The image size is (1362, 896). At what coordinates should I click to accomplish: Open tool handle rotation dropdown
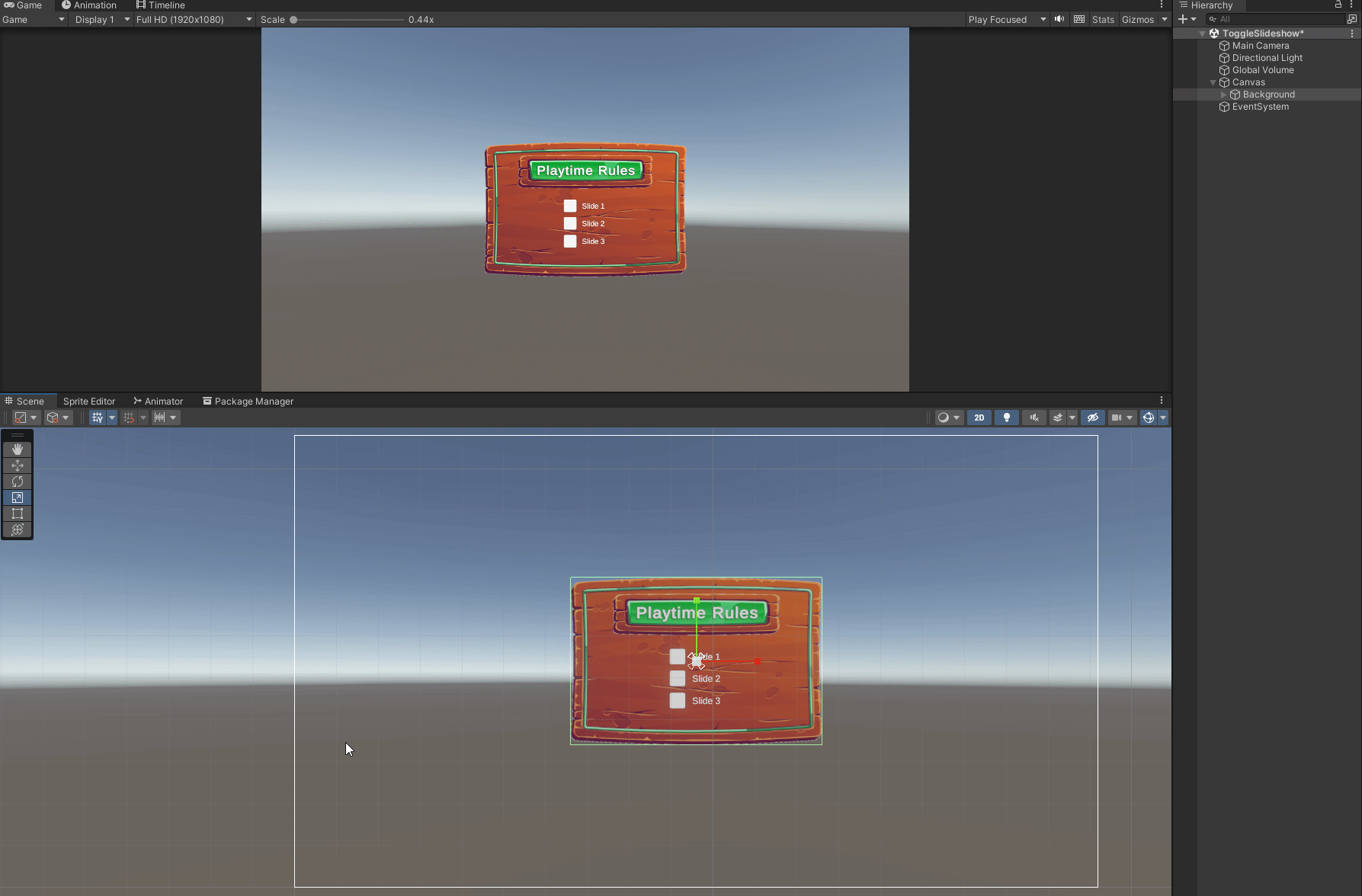pos(58,418)
